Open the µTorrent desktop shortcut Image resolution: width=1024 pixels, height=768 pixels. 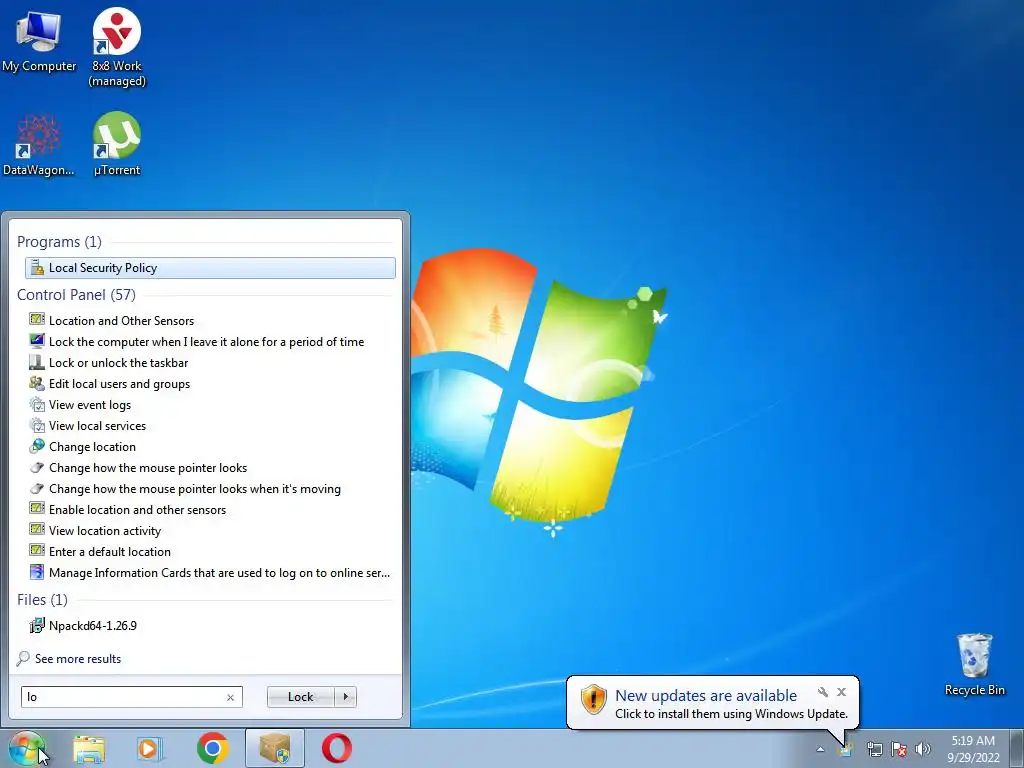pos(117,145)
